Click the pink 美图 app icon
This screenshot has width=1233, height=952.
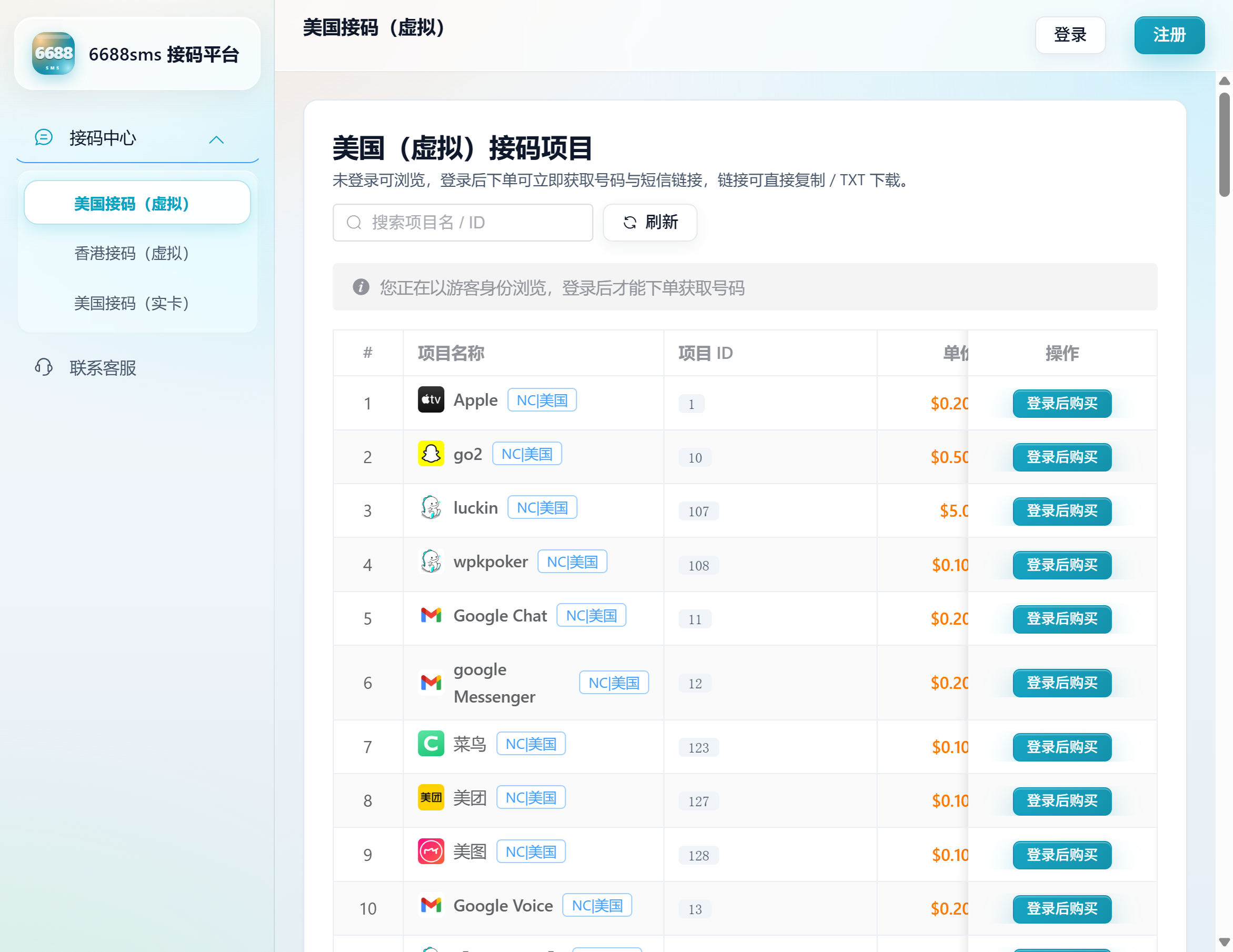[x=431, y=851]
